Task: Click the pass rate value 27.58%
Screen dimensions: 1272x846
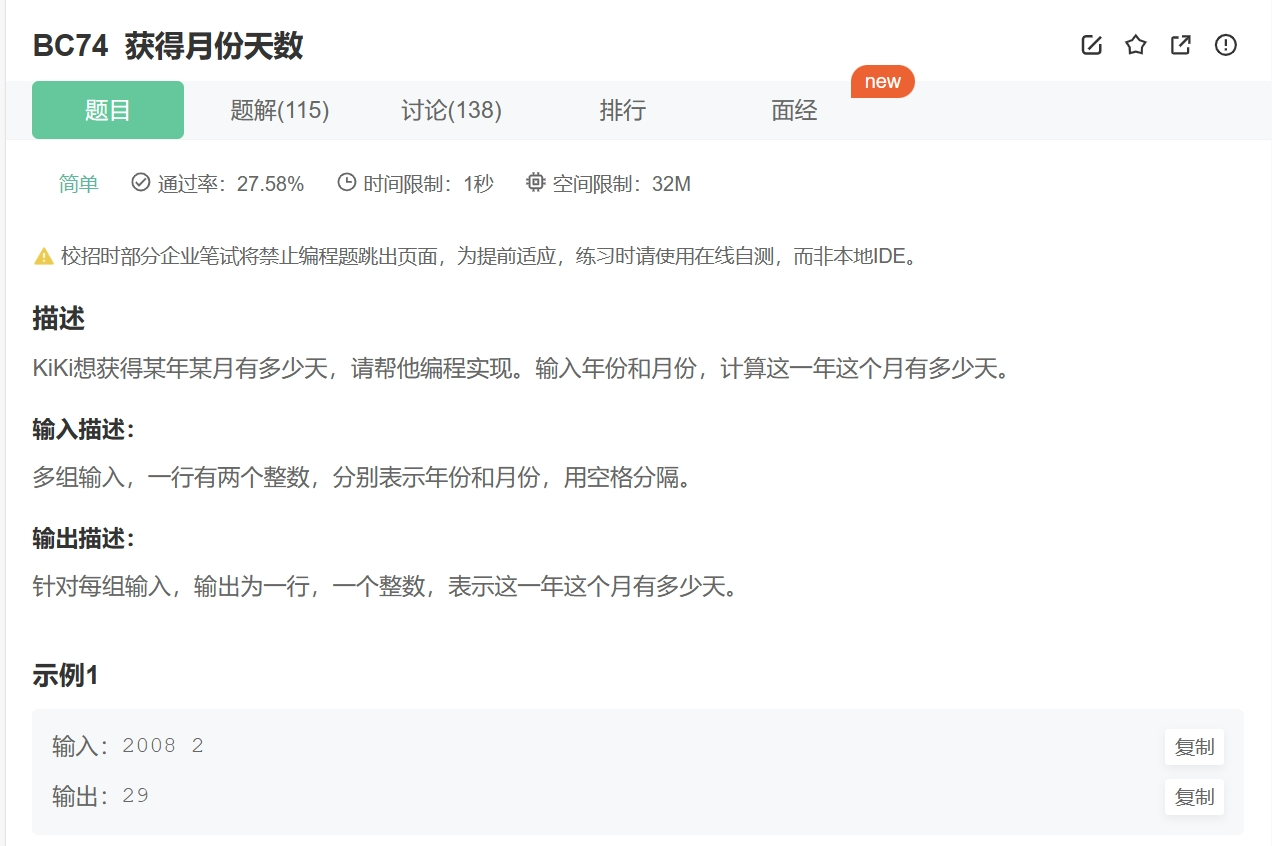Action: (270, 183)
